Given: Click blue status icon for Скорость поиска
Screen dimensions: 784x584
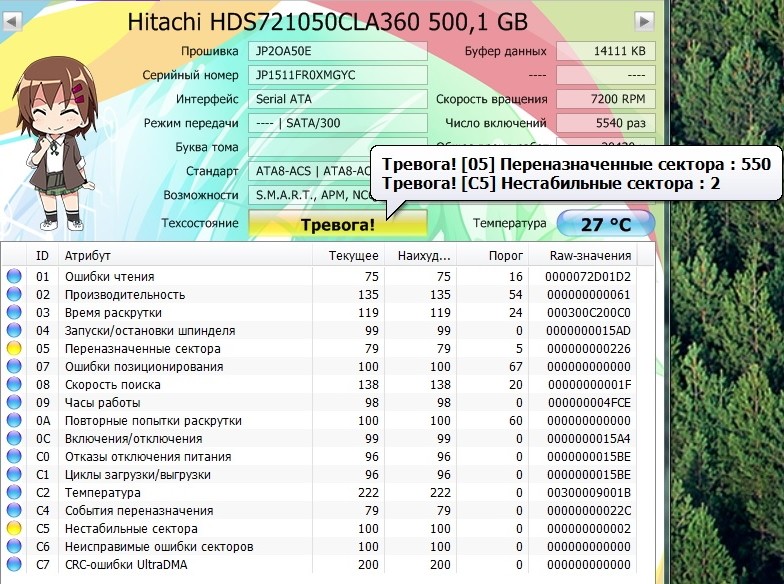Looking at the screenshot, I should pyautogui.click(x=14, y=384).
